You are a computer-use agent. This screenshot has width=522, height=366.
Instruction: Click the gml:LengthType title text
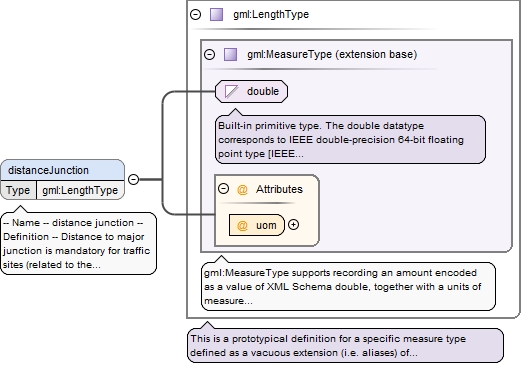271,14
